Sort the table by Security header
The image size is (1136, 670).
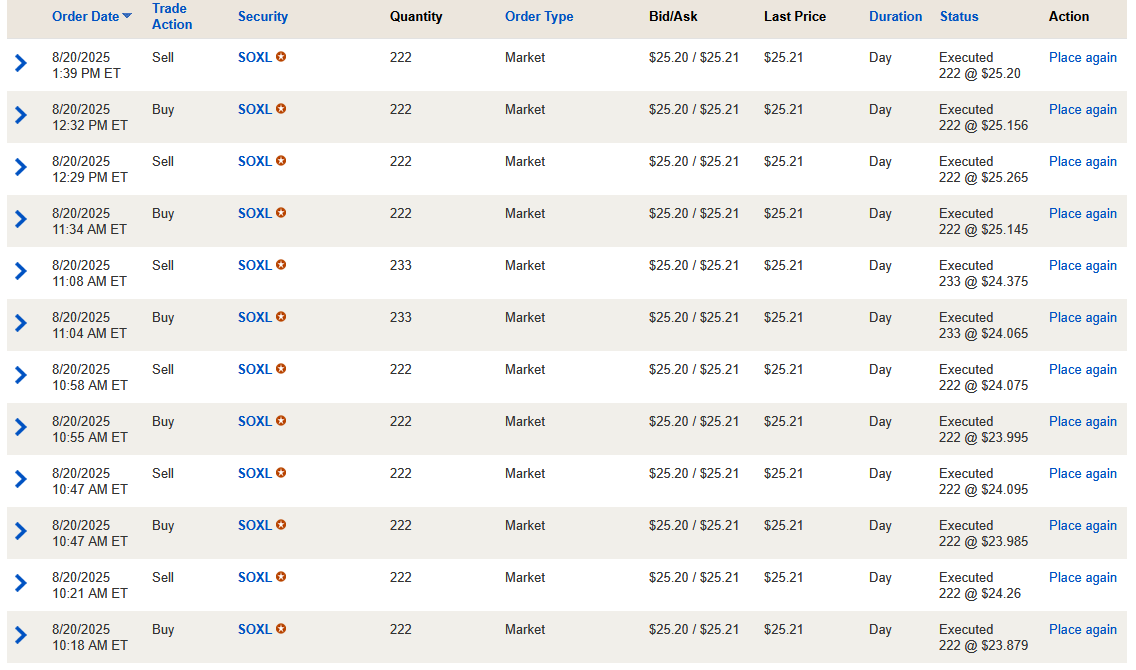tap(262, 16)
